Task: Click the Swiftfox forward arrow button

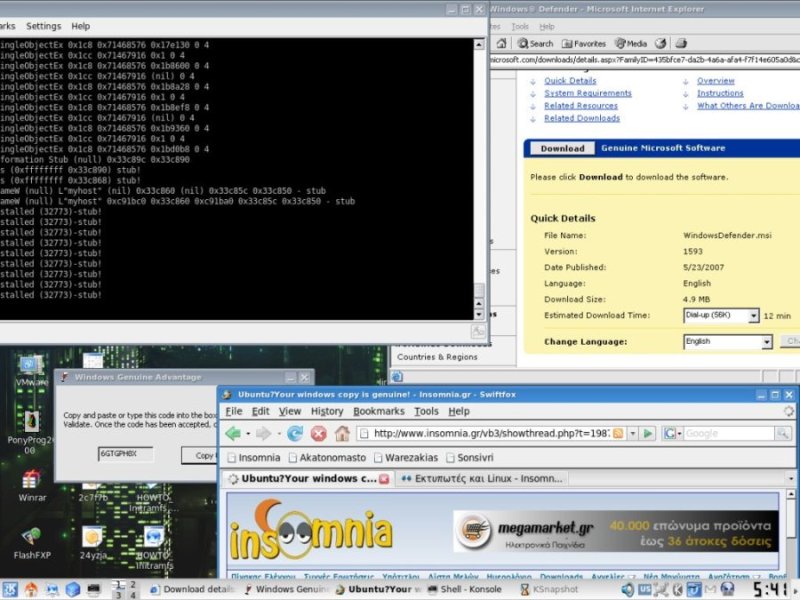Action: tap(263, 434)
